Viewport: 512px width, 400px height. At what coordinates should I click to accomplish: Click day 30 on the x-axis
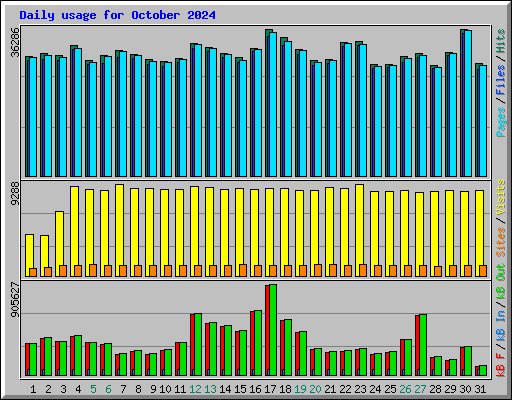(465, 389)
